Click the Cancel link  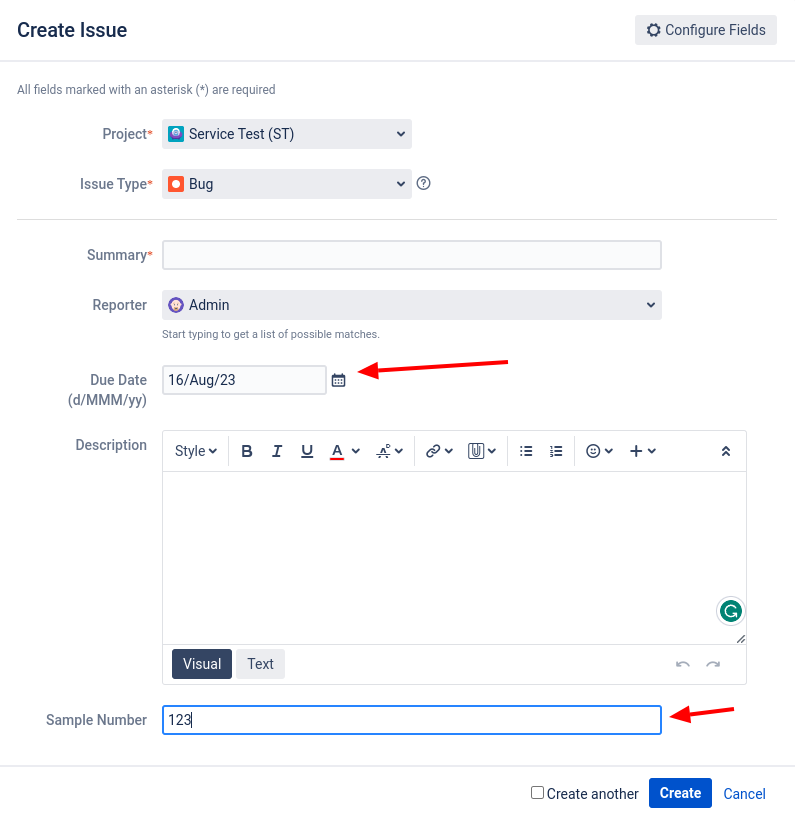[x=744, y=794]
